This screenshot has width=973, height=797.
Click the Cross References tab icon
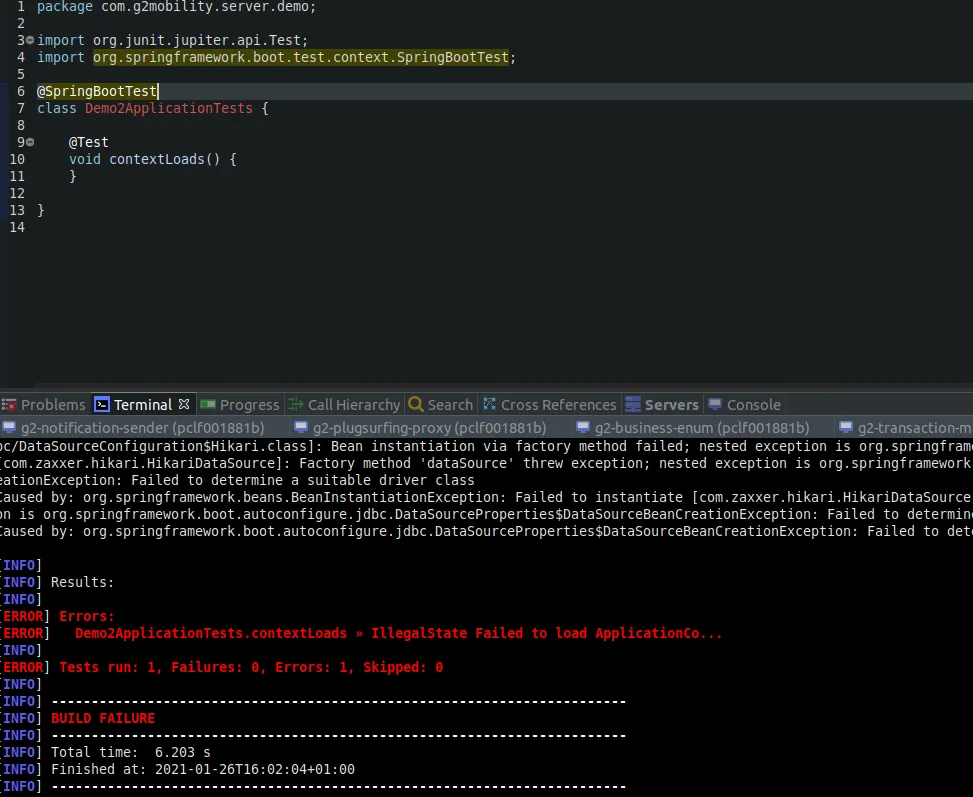pyautogui.click(x=490, y=404)
